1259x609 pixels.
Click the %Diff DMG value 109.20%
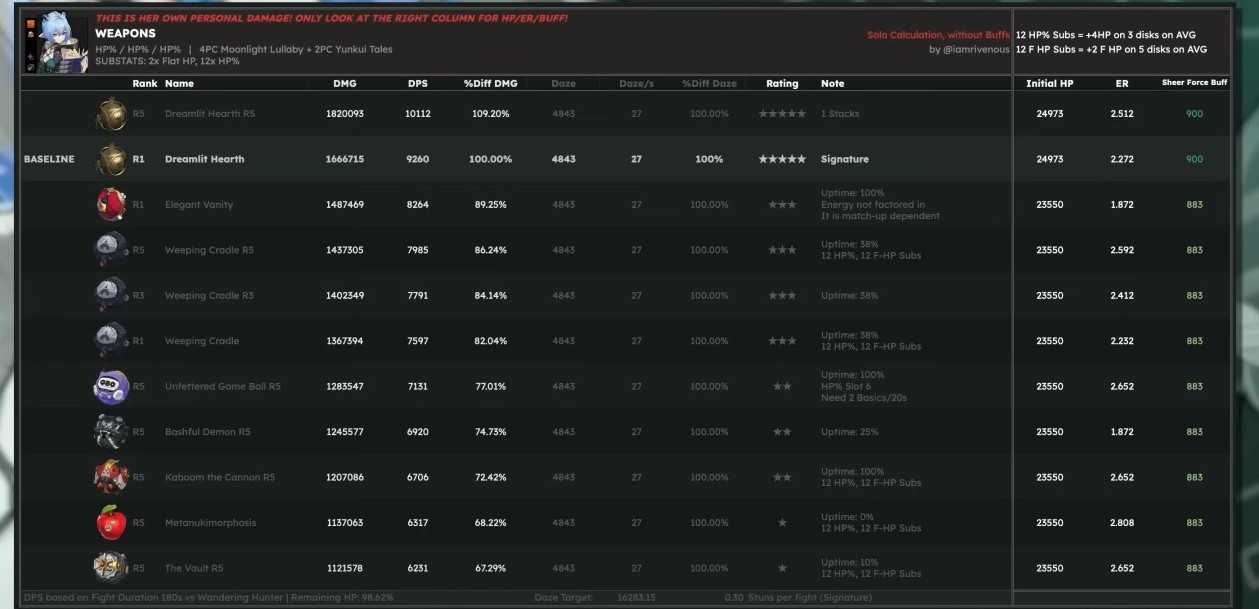[x=490, y=114]
